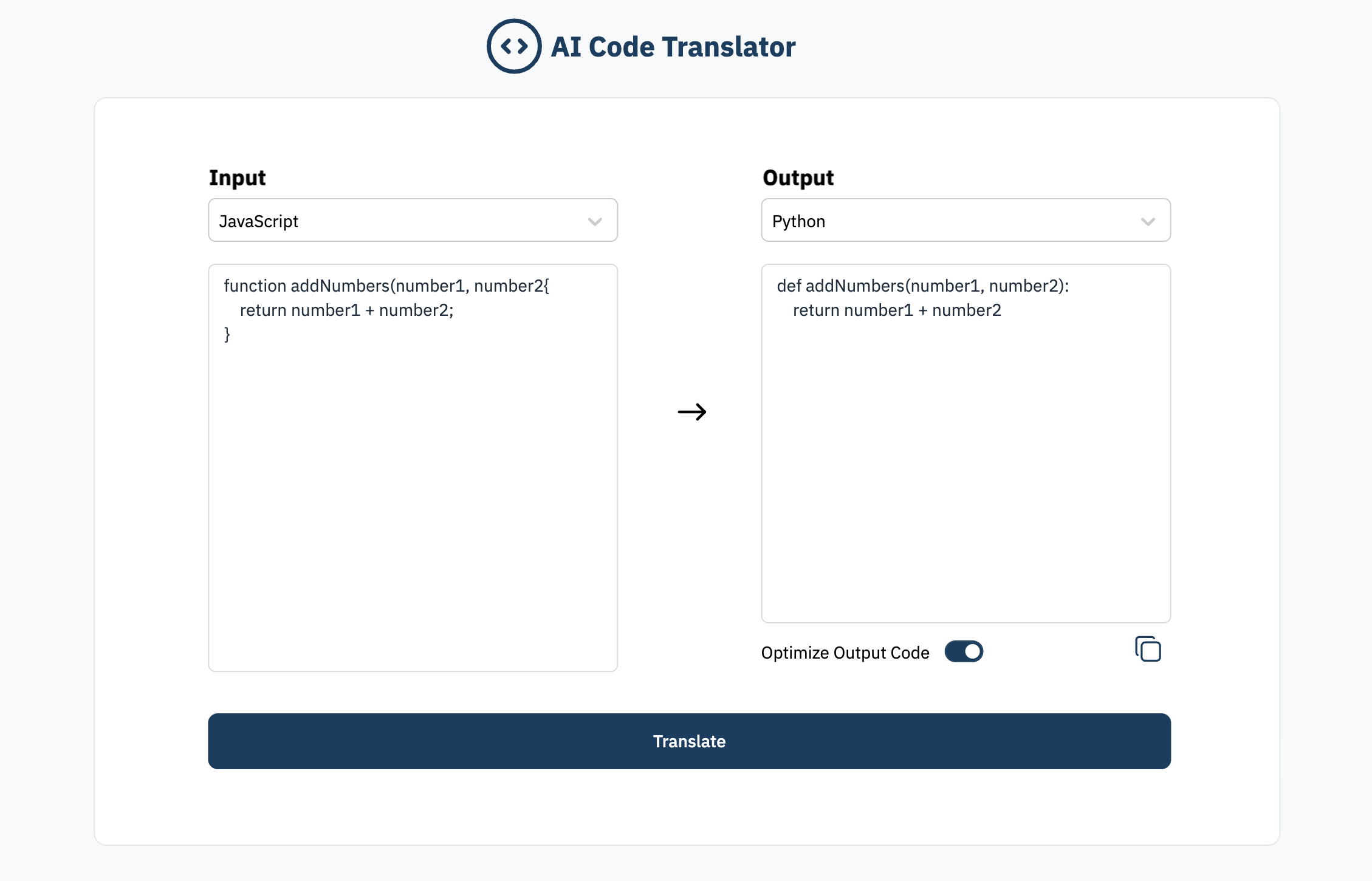Image resolution: width=1372 pixels, height=881 pixels.
Task: Toggle the Optimize Output Code switch
Action: pyautogui.click(x=964, y=651)
